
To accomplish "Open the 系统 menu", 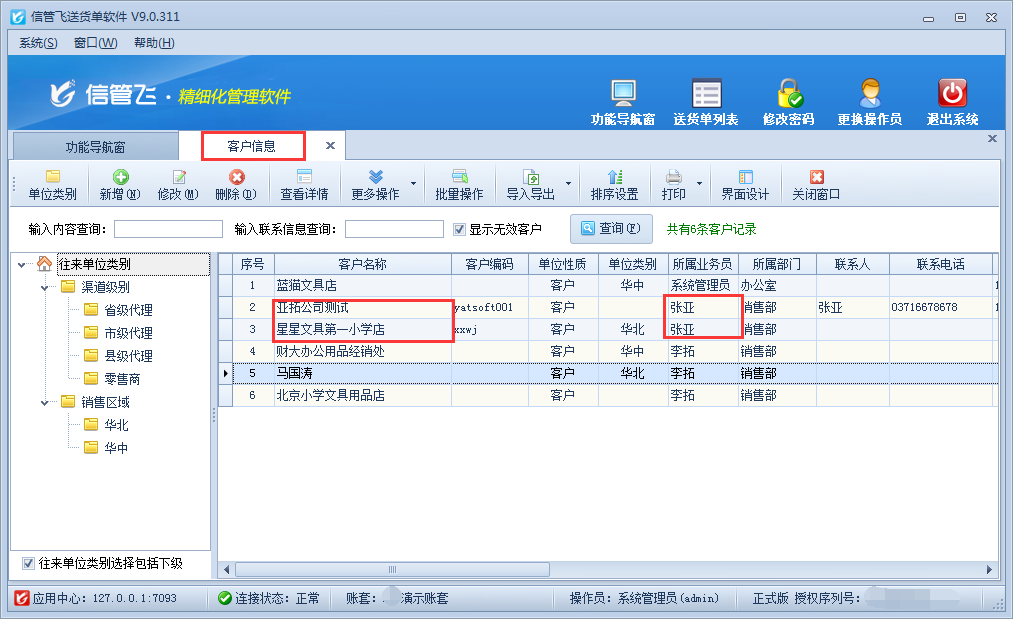I will [36, 42].
